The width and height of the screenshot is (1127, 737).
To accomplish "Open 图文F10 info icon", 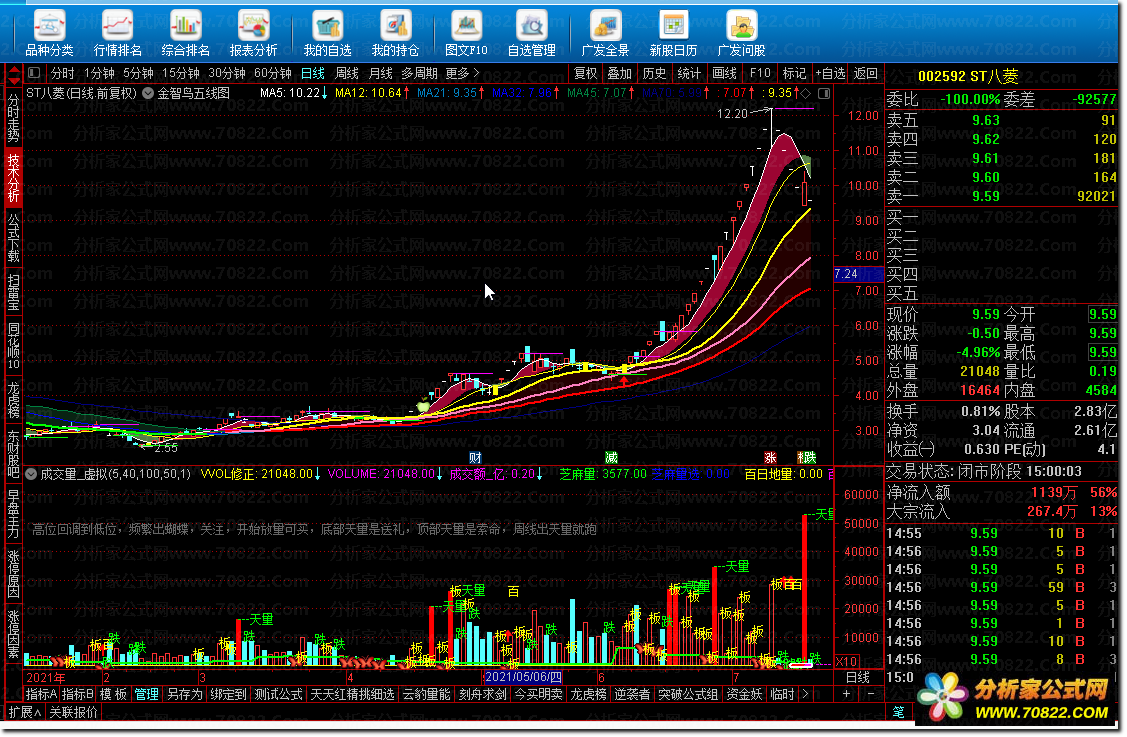I will pos(466,33).
